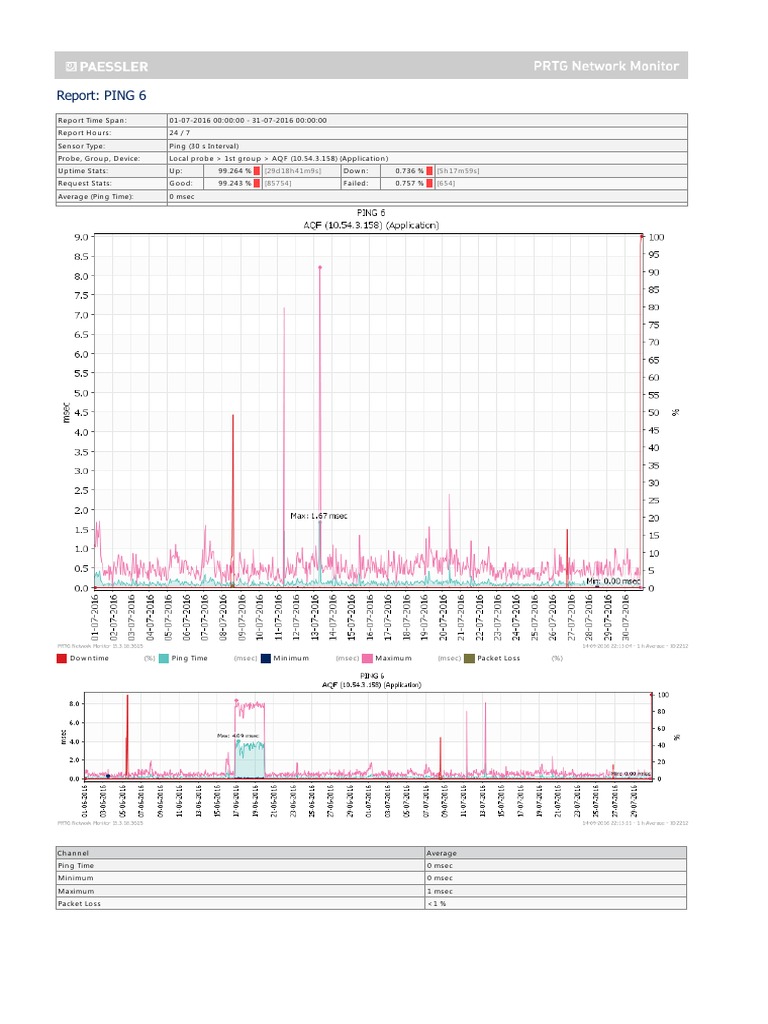This screenshot has height=1024, width=768.
Task: Click the dark blue Minimum legend swatch
Action: tap(264, 658)
